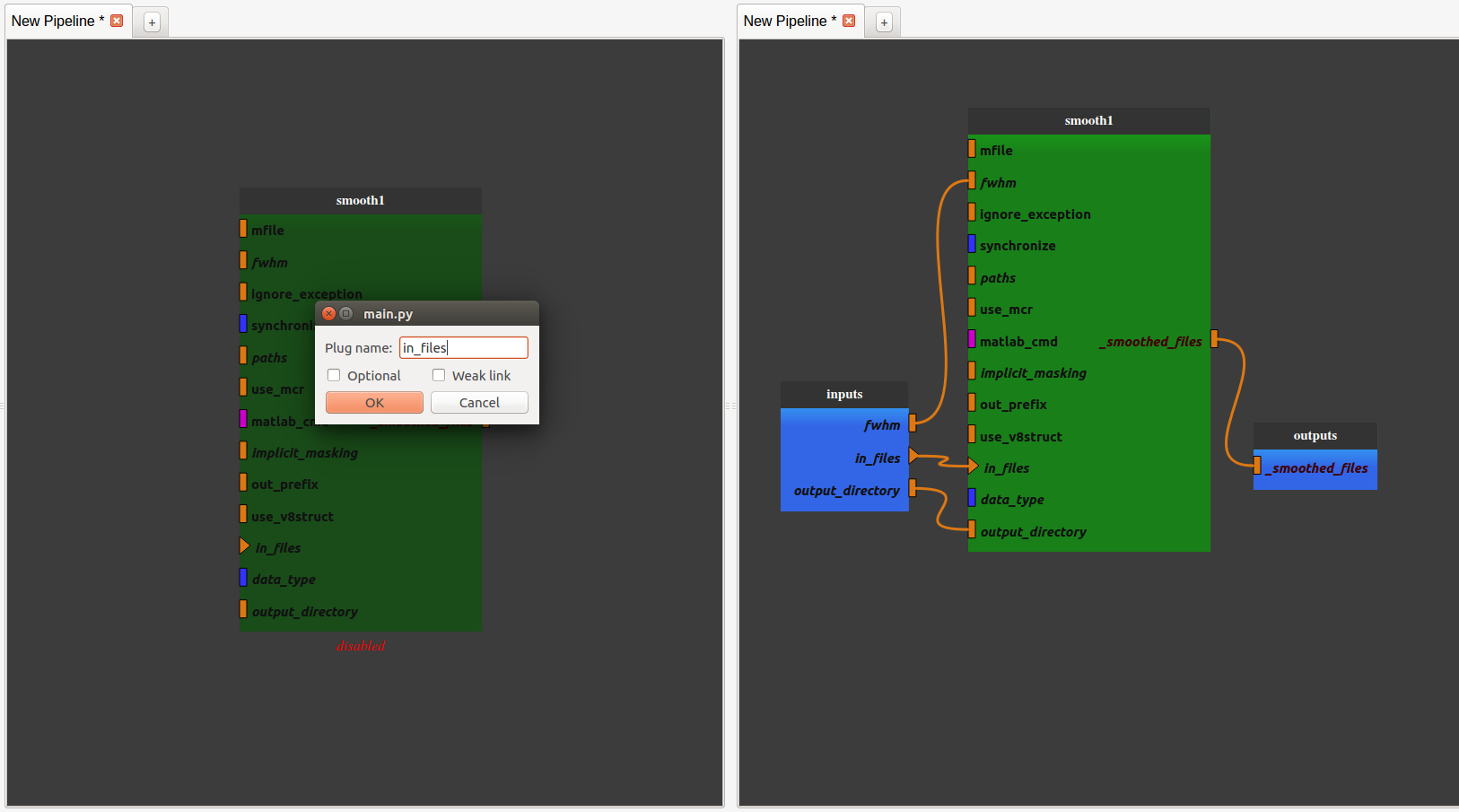The width and height of the screenshot is (1459, 812).
Task: Click the ignore_exception label in left node
Action: 307,294
